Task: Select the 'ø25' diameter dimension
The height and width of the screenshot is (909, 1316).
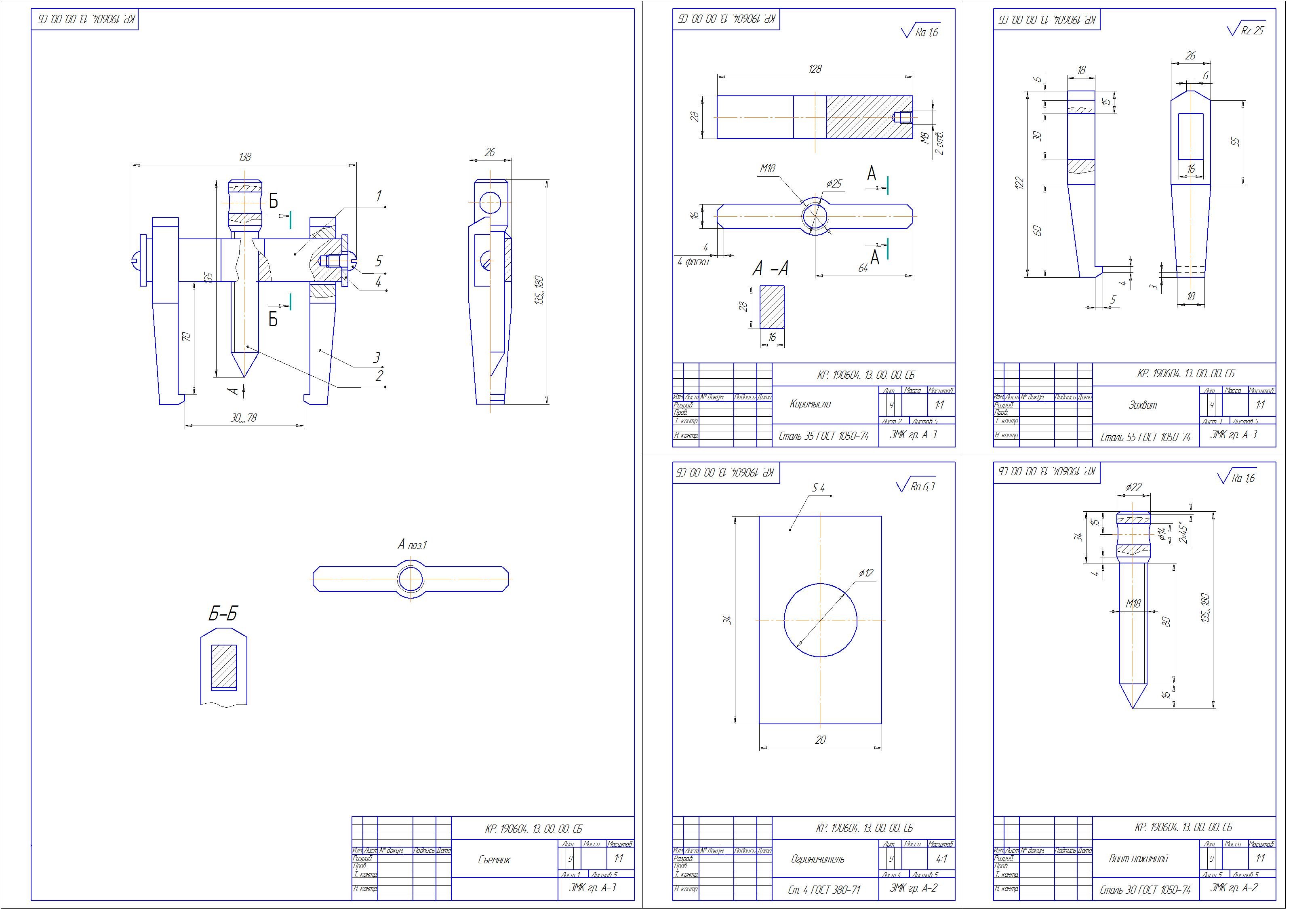Action: (x=834, y=183)
